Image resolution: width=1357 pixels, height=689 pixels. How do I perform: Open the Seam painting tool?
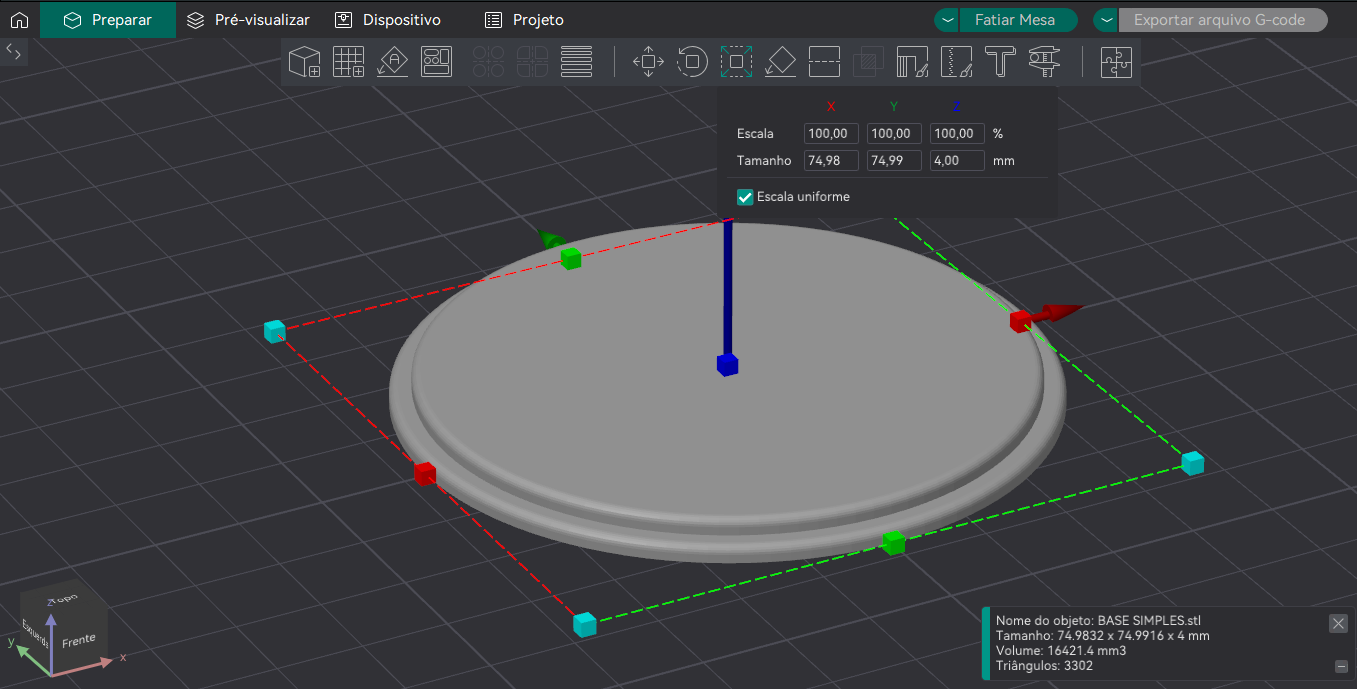[956, 62]
